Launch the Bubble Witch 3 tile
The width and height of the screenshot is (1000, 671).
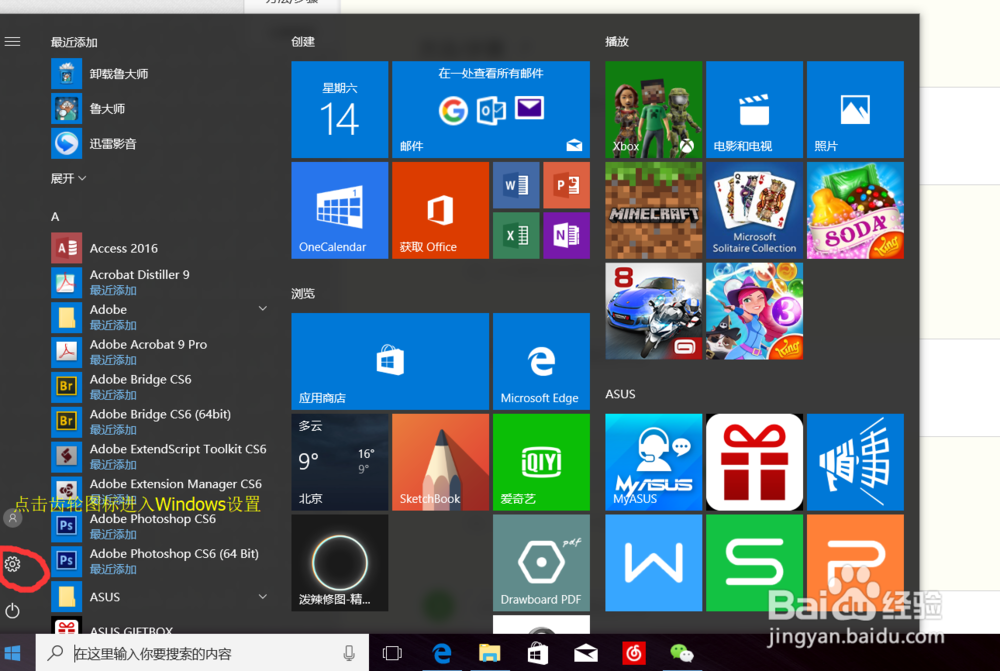(x=754, y=311)
